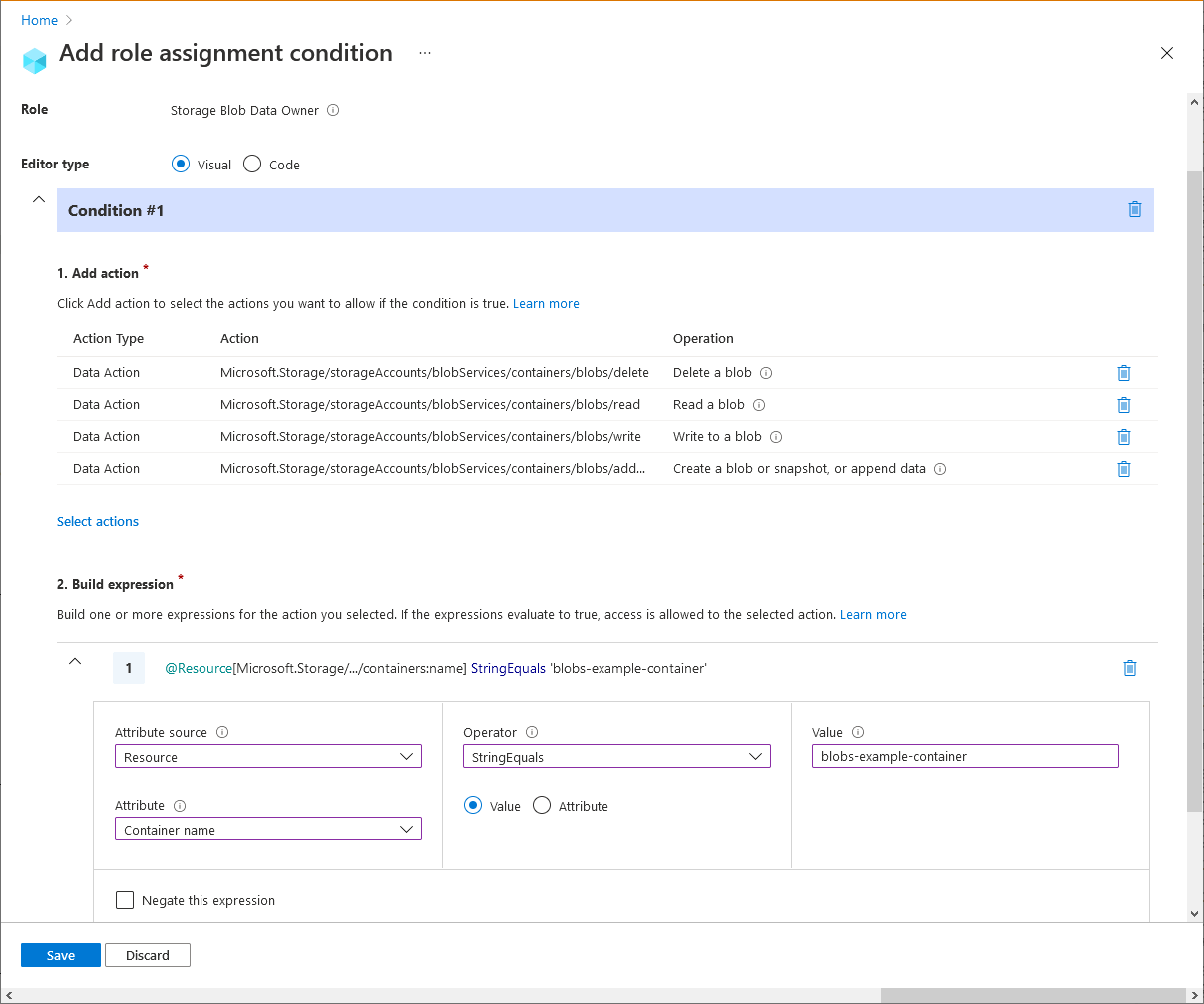Open the Container name Attribute dropdown

pos(267,829)
